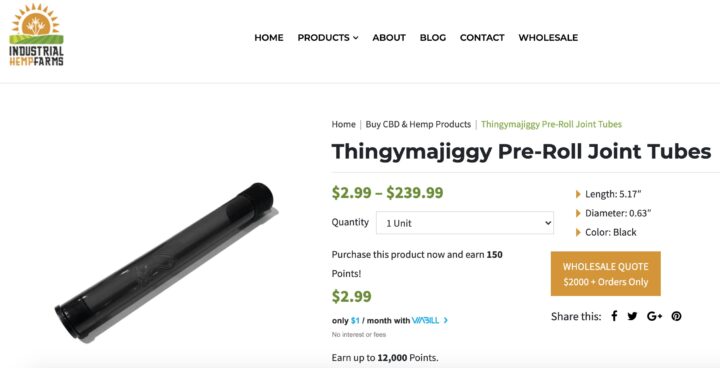Image resolution: width=720 pixels, height=368 pixels.
Task: Open Buy CBD & Hemp Products breadcrumb
Action: (x=418, y=124)
